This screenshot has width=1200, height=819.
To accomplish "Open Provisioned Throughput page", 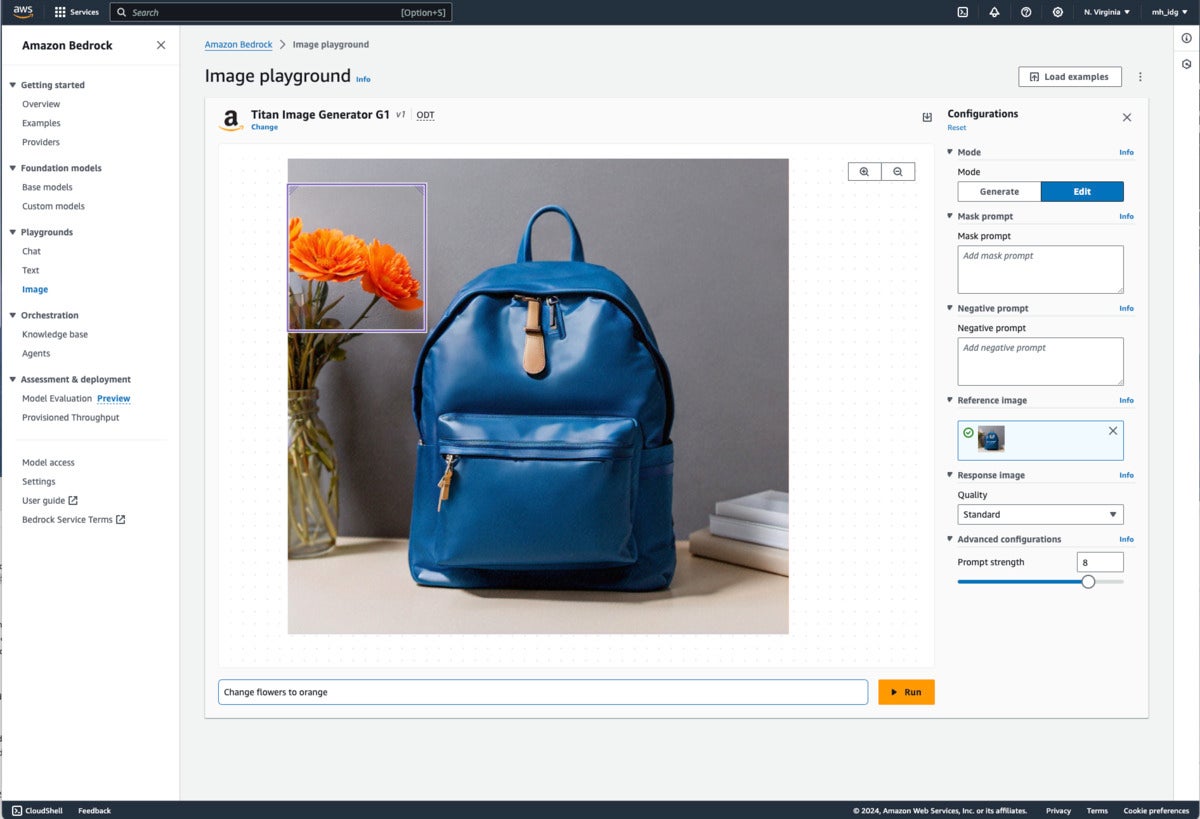I will (x=70, y=417).
